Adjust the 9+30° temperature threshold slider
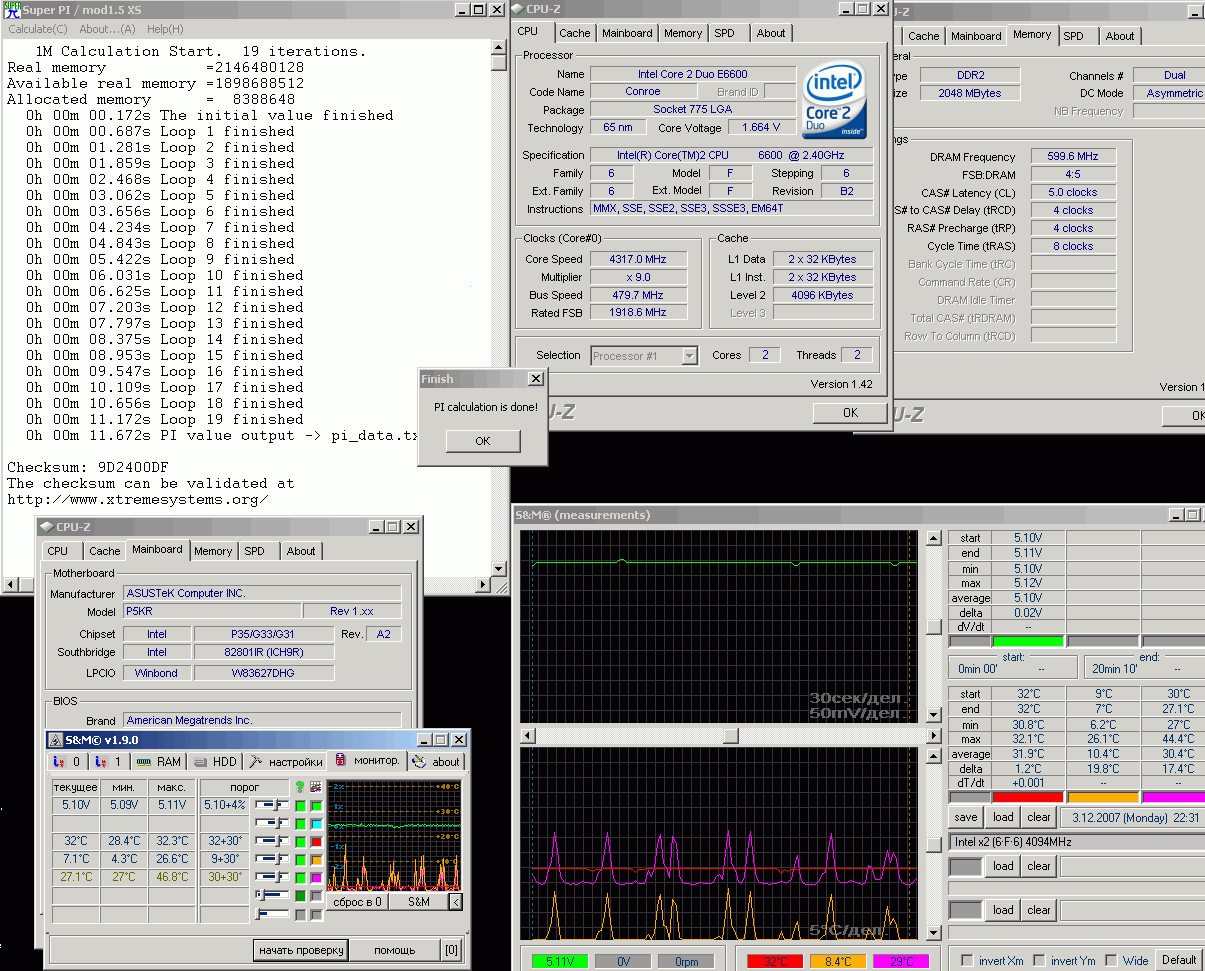The height and width of the screenshot is (971, 1205). point(271,859)
